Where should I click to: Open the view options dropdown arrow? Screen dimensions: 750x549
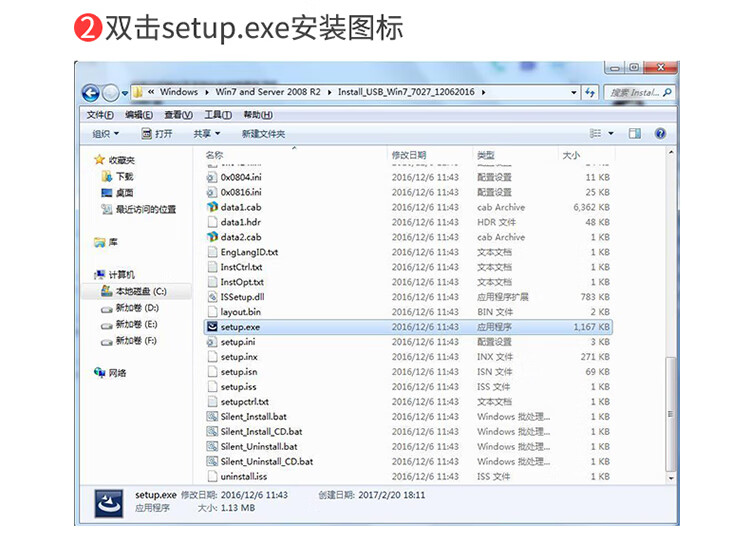tap(609, 133)
